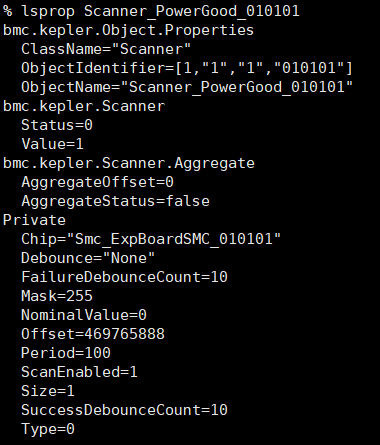Click the lsprop command line text
Screen dimensions: 380x445
[x=151, y=11]
